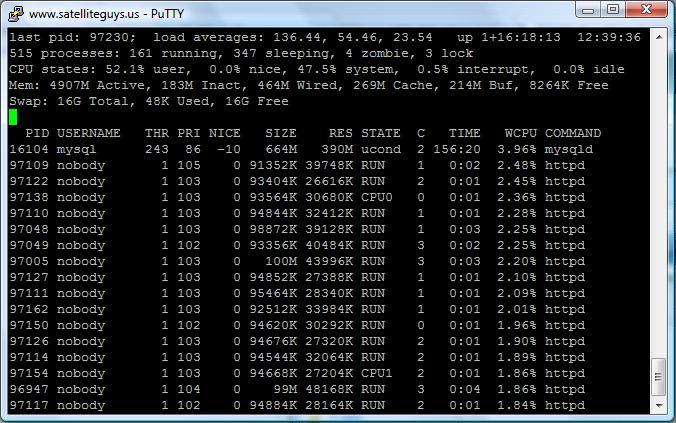Image resolution: width=676 pixels, height=423 pixels.
Task: Close the PuTTY window
Action: tap(646, 10)
